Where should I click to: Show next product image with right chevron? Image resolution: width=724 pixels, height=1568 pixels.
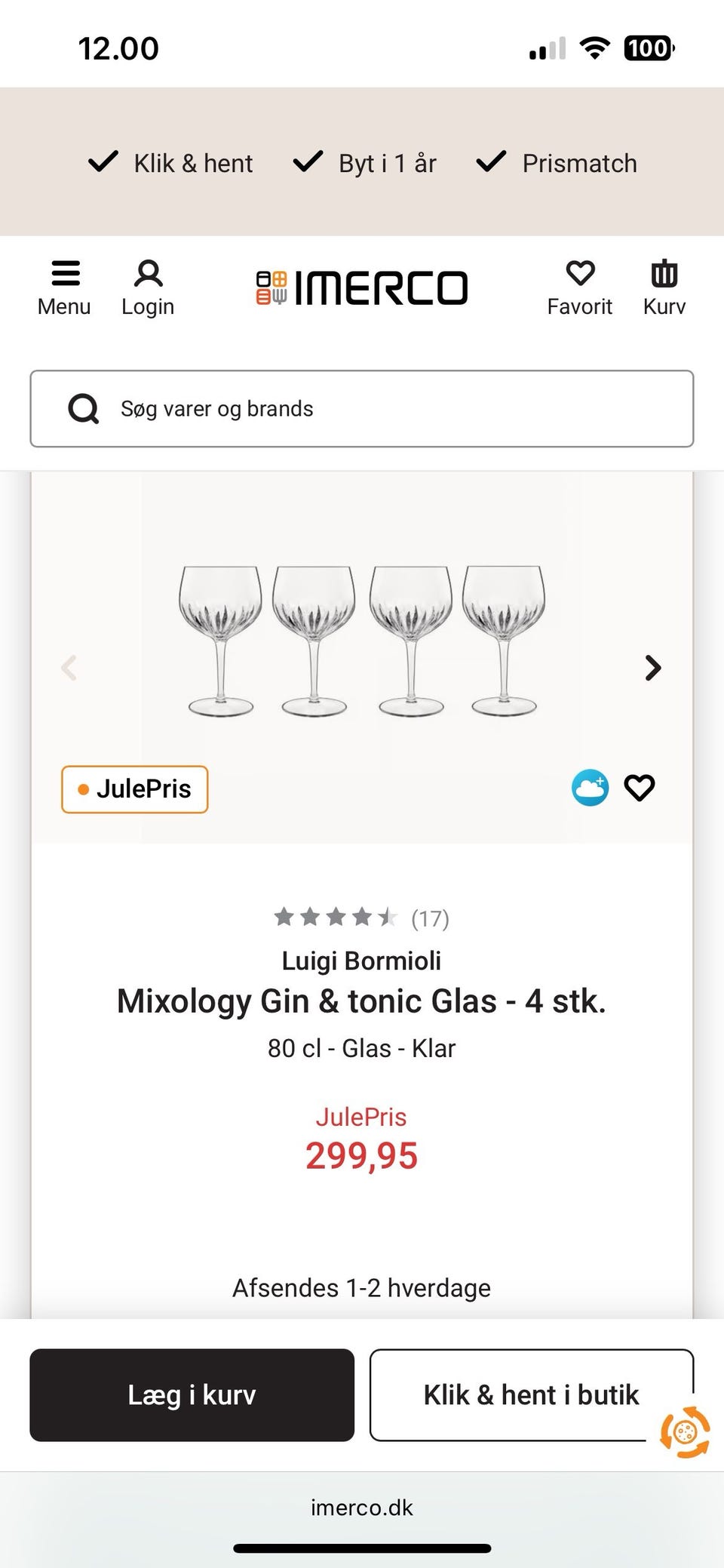click(x=653, y=668)
